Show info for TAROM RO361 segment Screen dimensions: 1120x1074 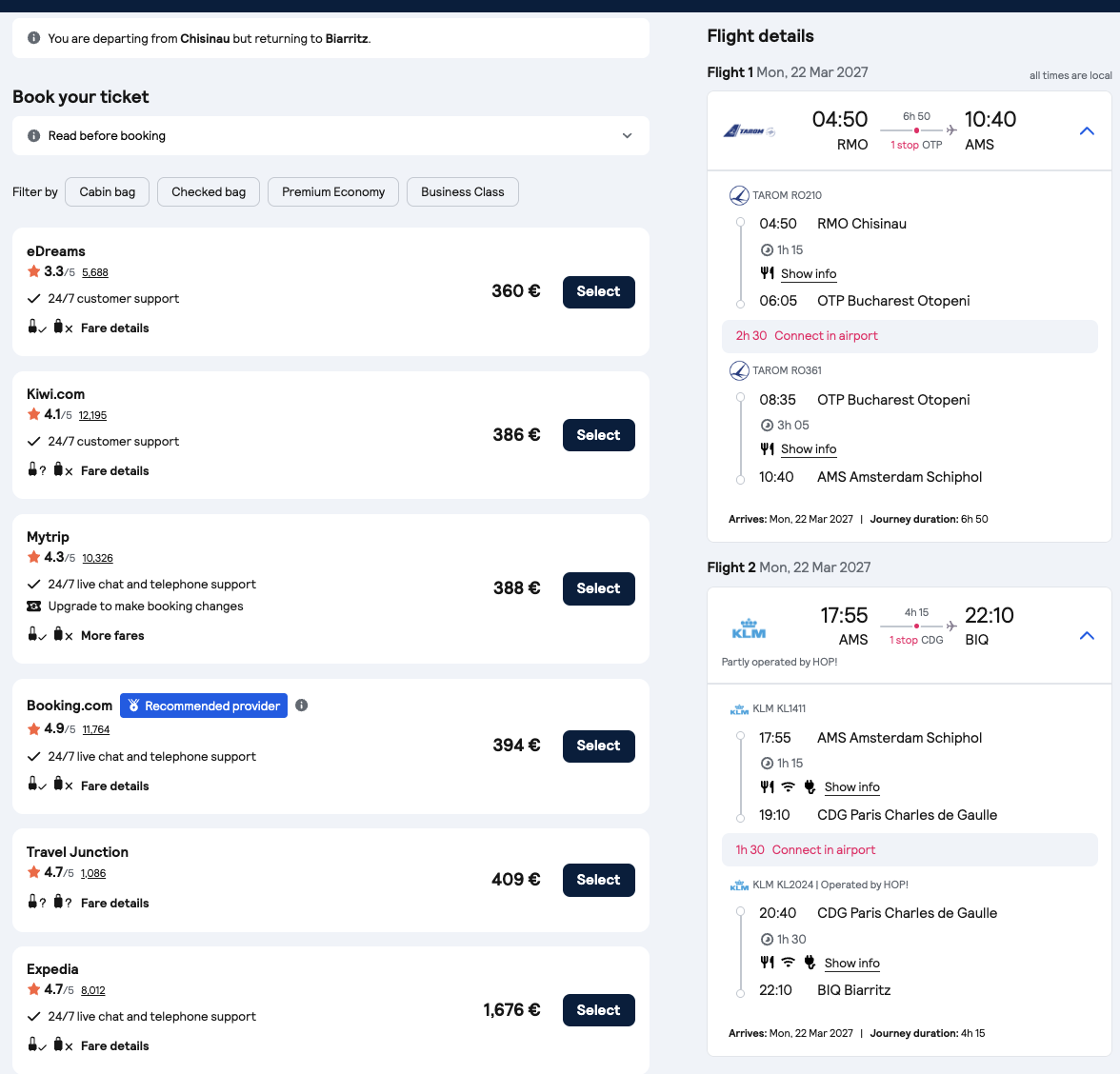click(x=809, y=449)
